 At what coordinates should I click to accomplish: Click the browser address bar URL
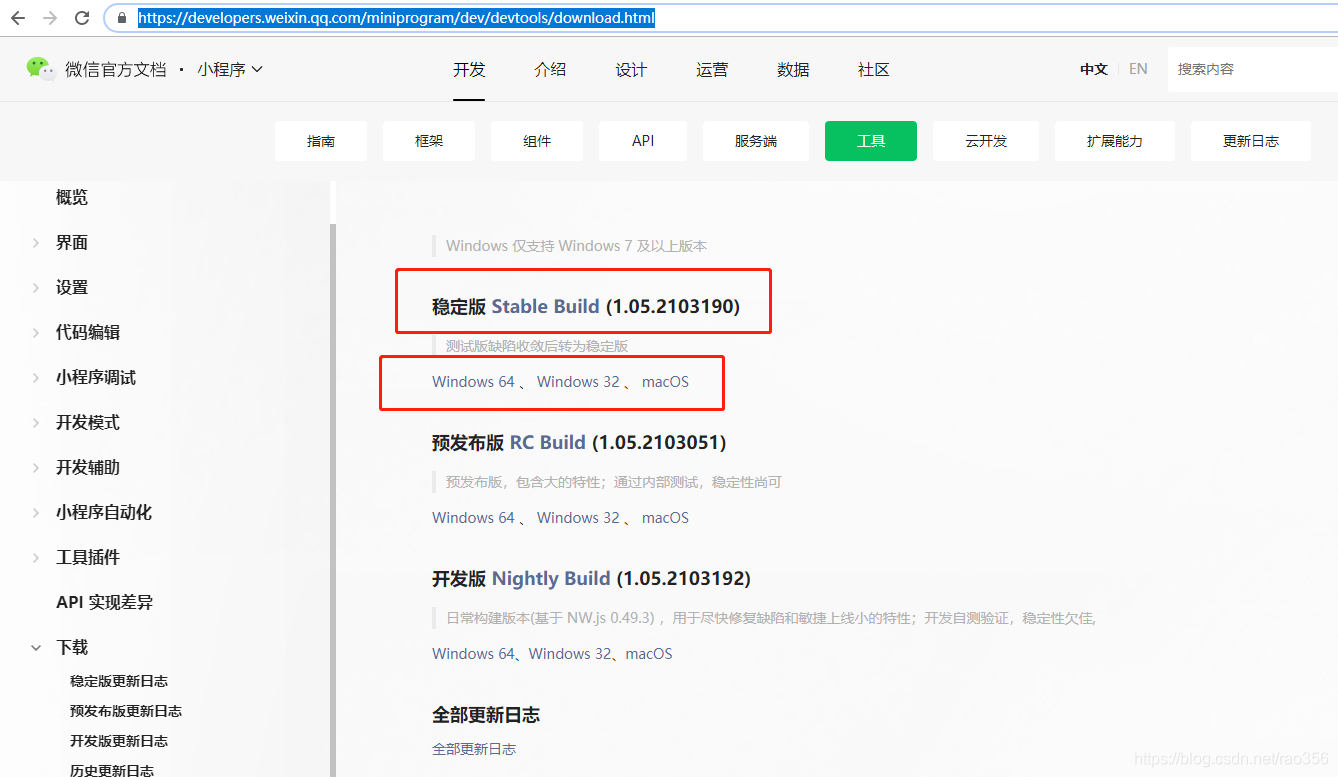[396, 18]
